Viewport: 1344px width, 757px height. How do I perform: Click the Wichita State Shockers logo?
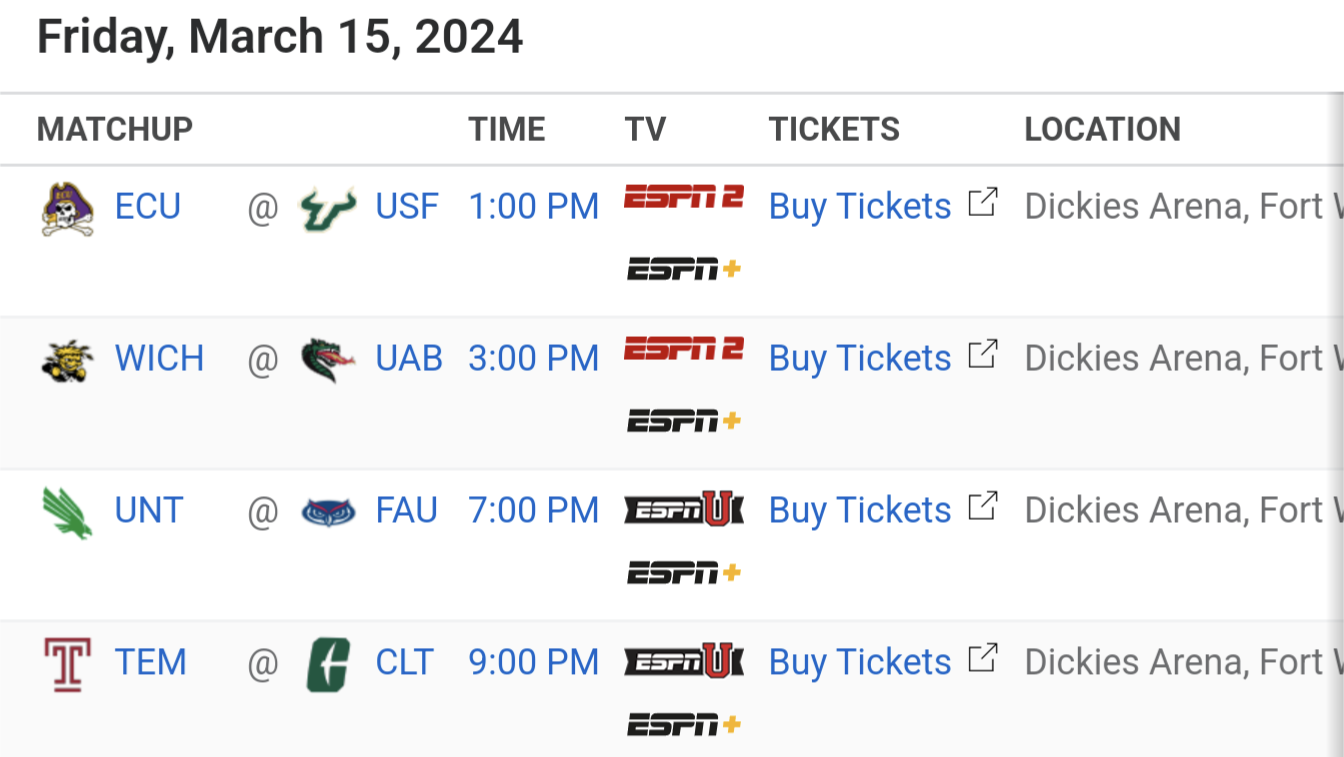click(67, 360)
